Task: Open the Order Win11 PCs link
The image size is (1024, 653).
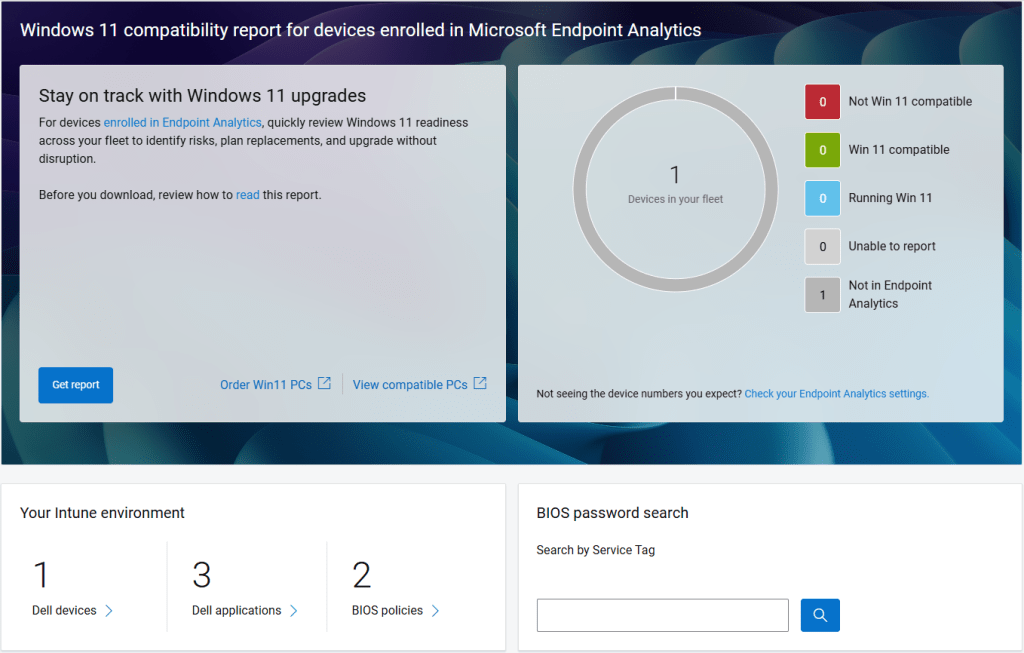Action: click(x=266, y=385)
